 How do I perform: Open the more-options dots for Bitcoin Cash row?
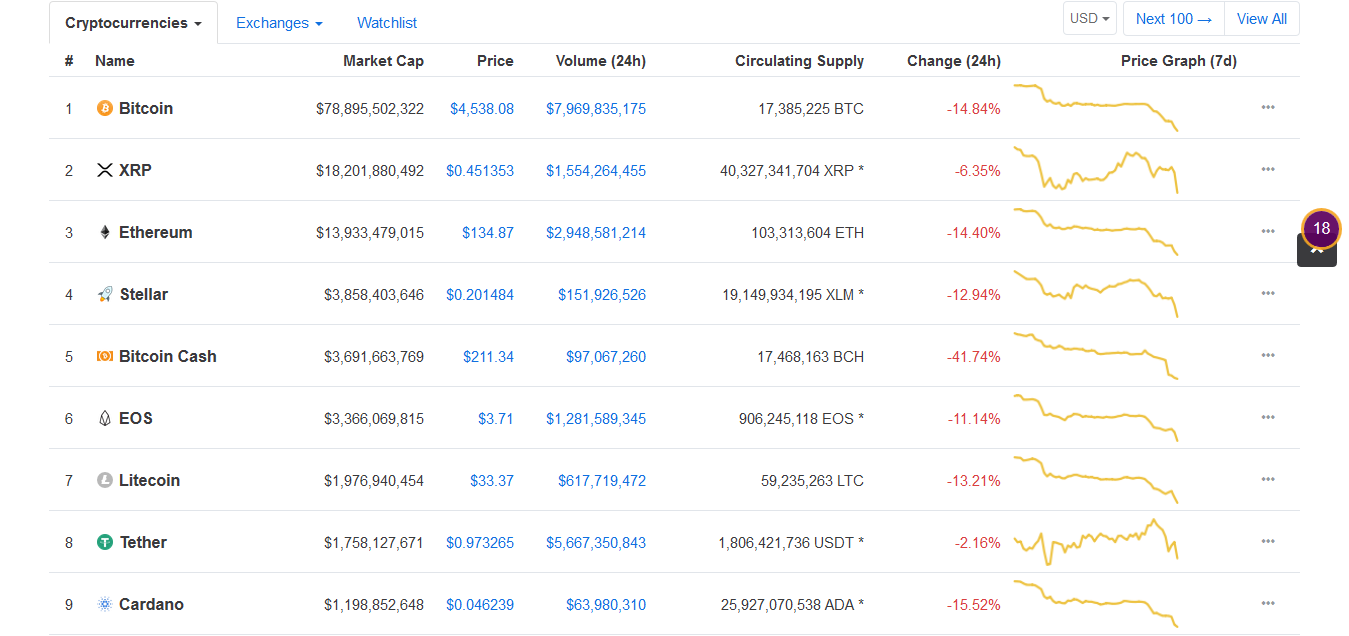(1268, 355)
